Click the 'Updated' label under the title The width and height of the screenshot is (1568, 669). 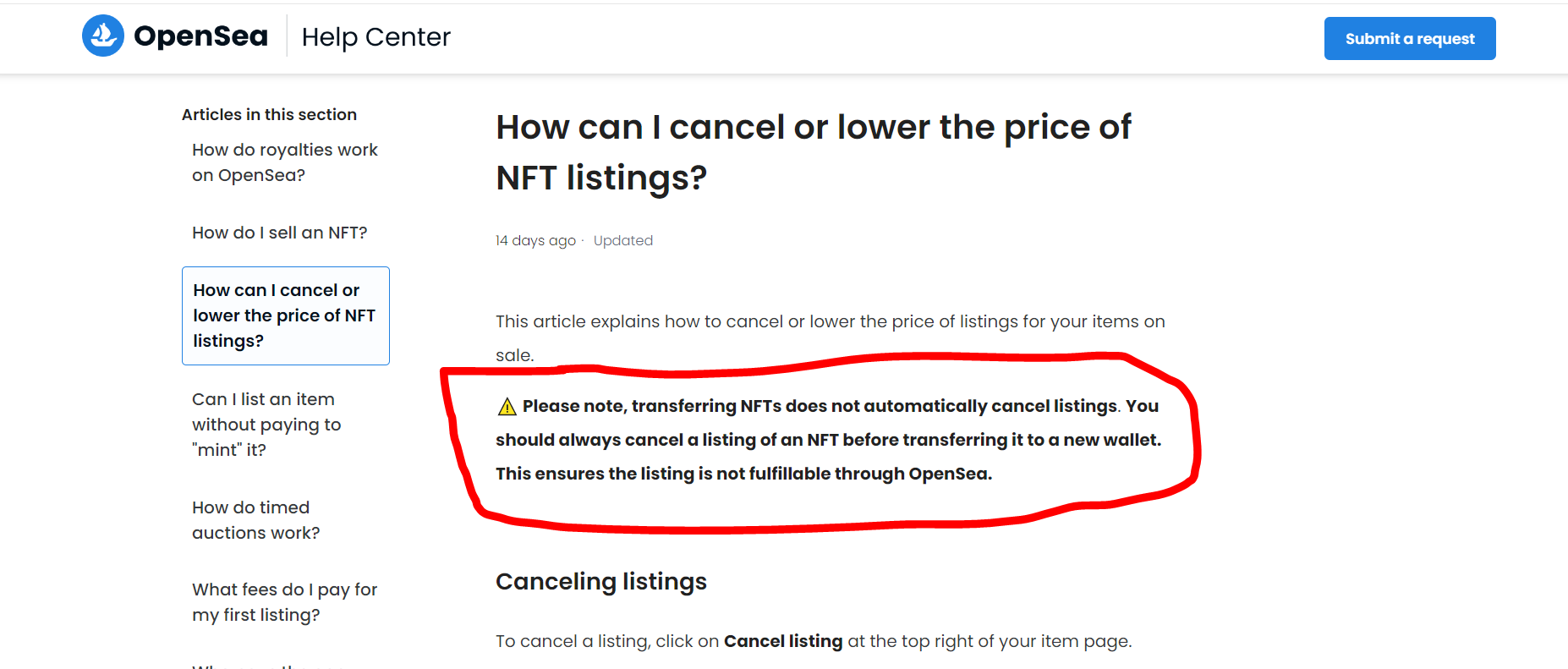[x=623, y=240]
